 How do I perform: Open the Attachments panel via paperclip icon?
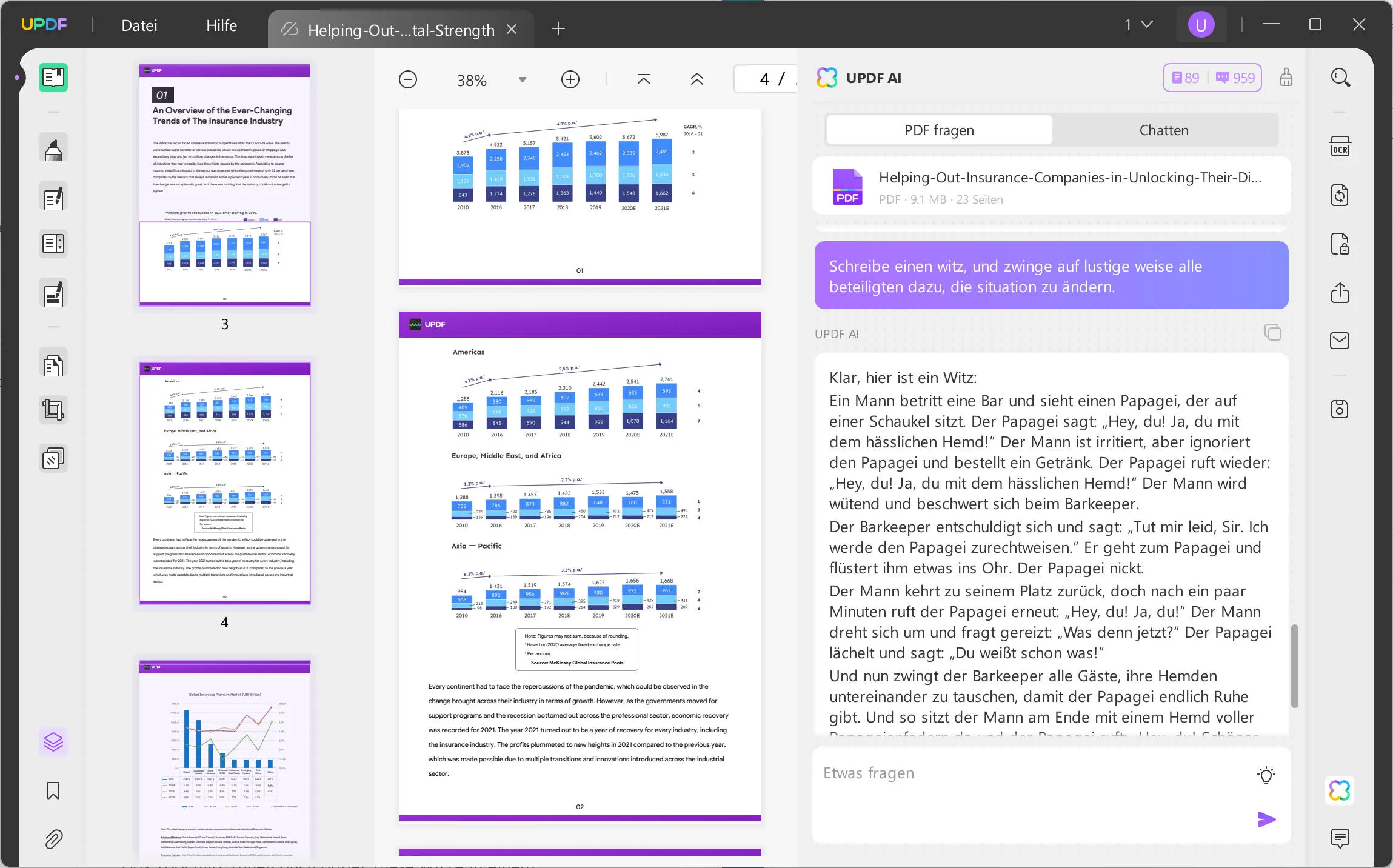pyautogui.click(x=53, y=840)
